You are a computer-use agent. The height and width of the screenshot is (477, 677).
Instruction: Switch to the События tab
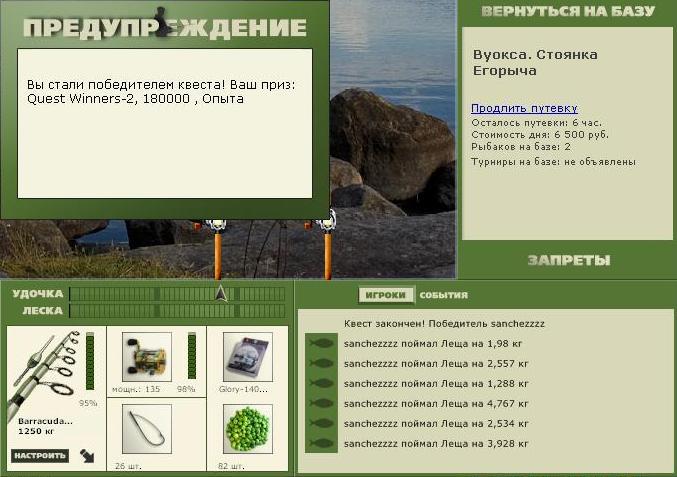(443, 295)
